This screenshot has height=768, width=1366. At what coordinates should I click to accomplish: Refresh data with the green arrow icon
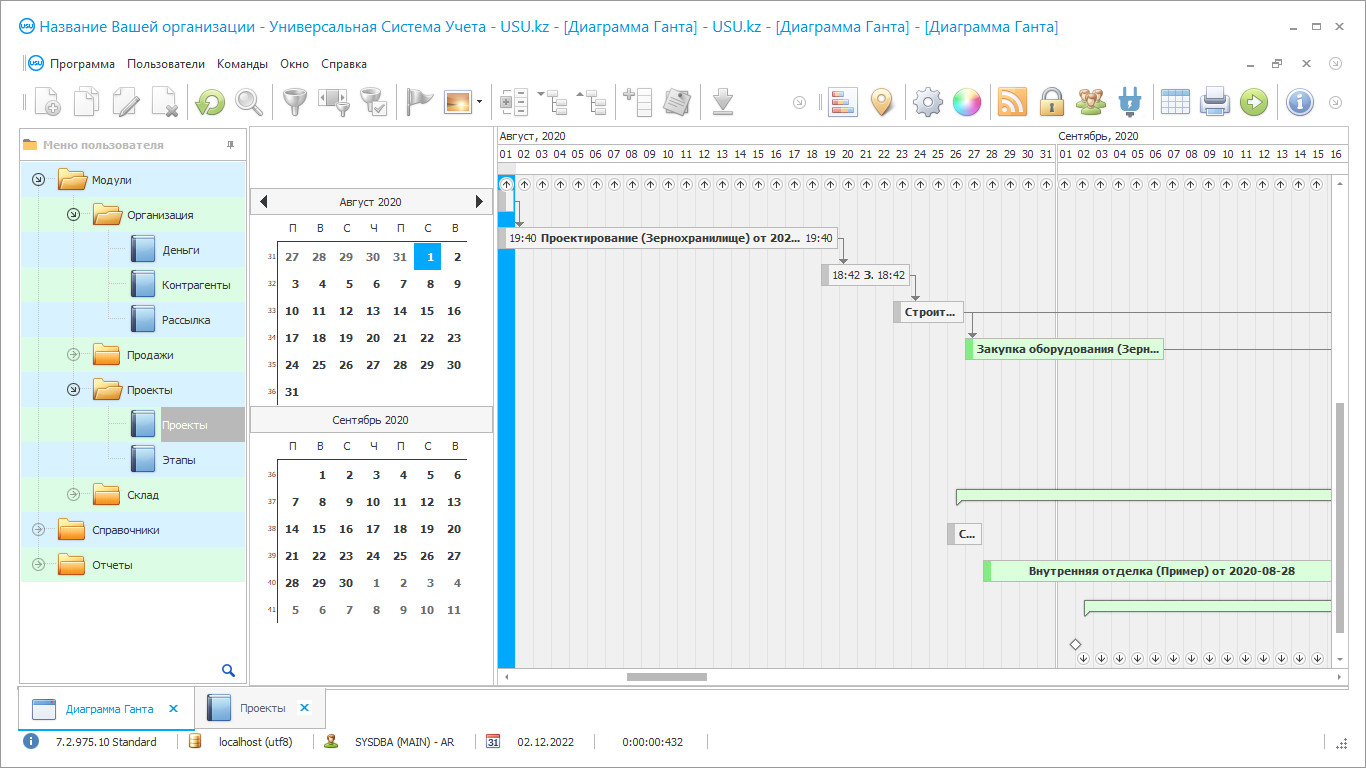click(210, 101)
